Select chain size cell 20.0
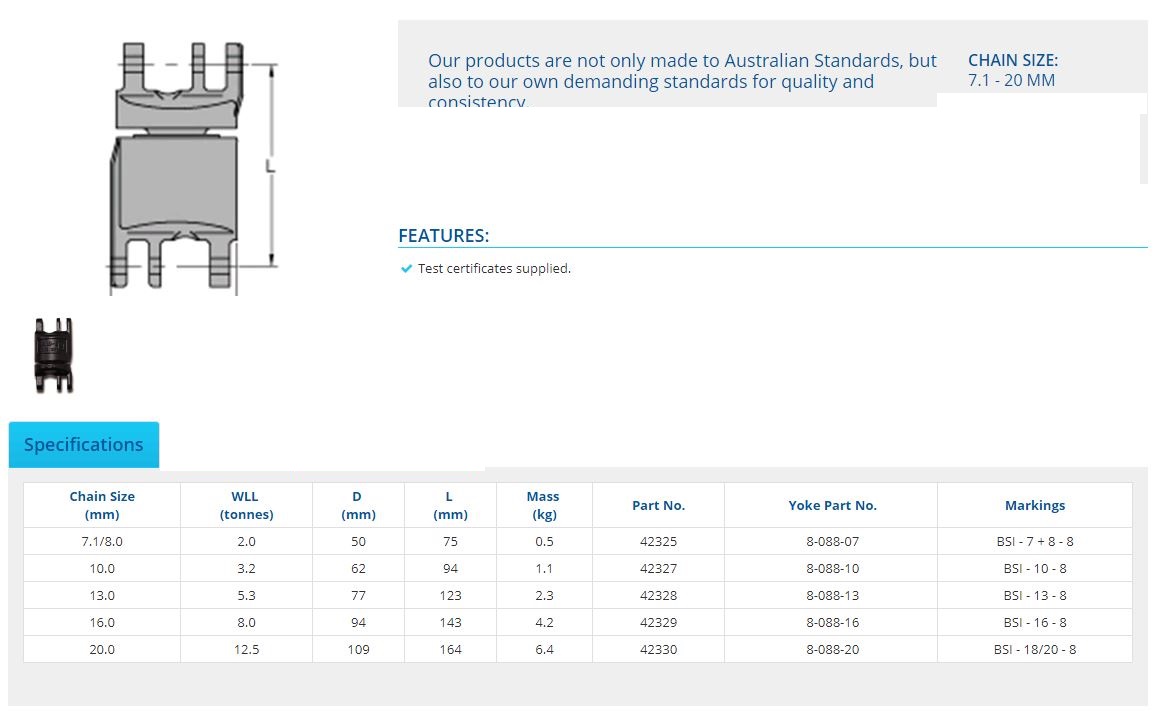The width and height of the screenshot is (1156, 711). [102, 650]
